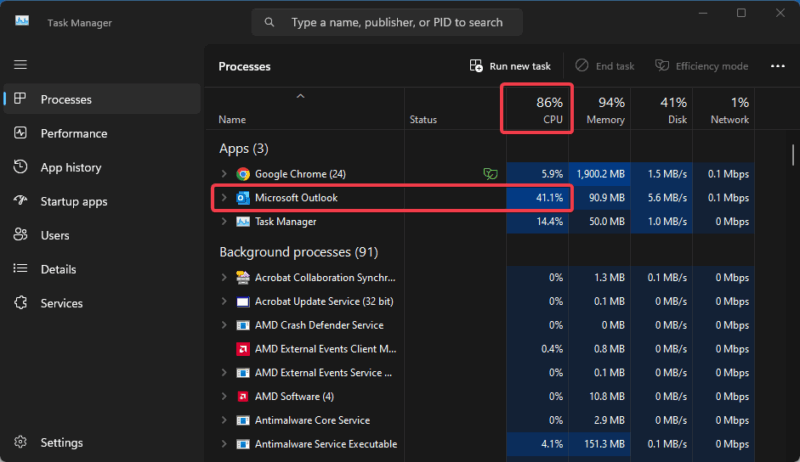Click Outlook's 5.6 MB/s disk value
The width and height of the screenshot is (800, 462).
click(662, 198)
